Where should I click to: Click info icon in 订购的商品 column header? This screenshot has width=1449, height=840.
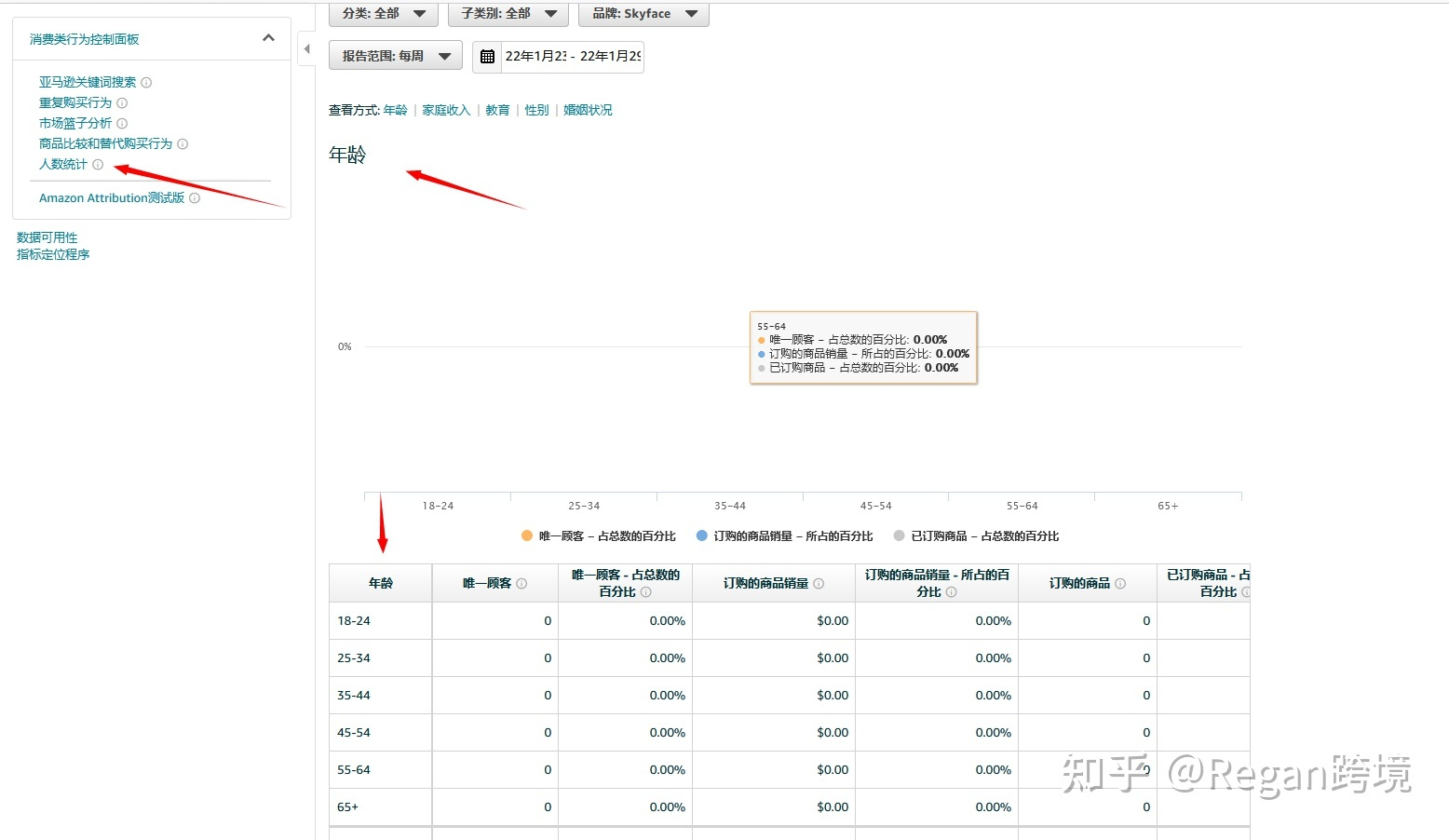click(x=1120, y=584)
